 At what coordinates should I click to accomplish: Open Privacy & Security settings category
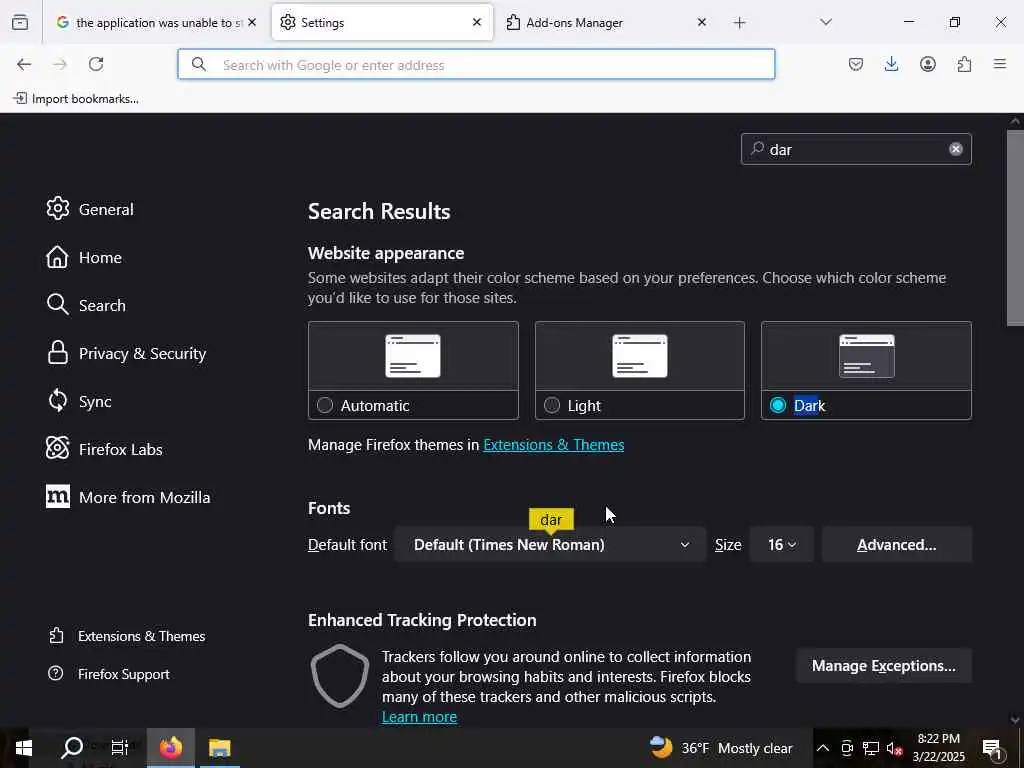[127, 353]
